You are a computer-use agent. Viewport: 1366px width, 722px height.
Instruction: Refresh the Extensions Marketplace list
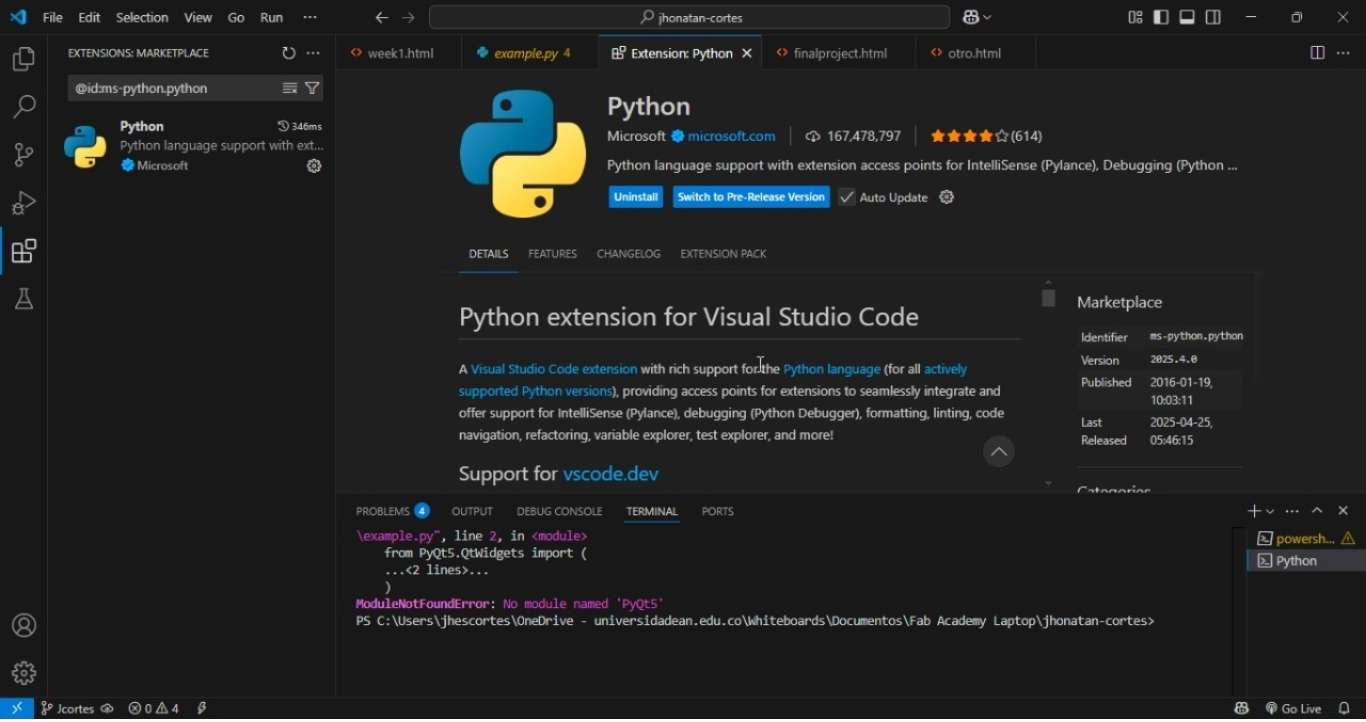click(x=289, y=53)
